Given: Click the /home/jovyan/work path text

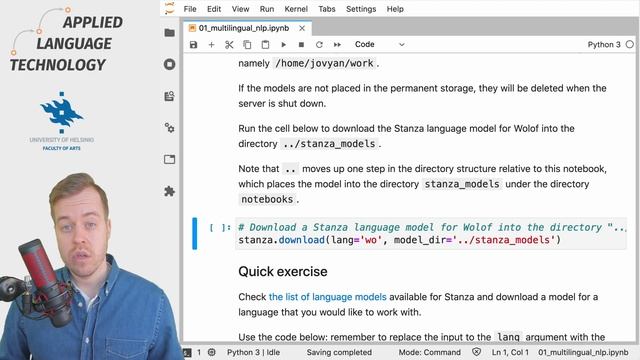Looking at the screenshot, I should [324, 63].
